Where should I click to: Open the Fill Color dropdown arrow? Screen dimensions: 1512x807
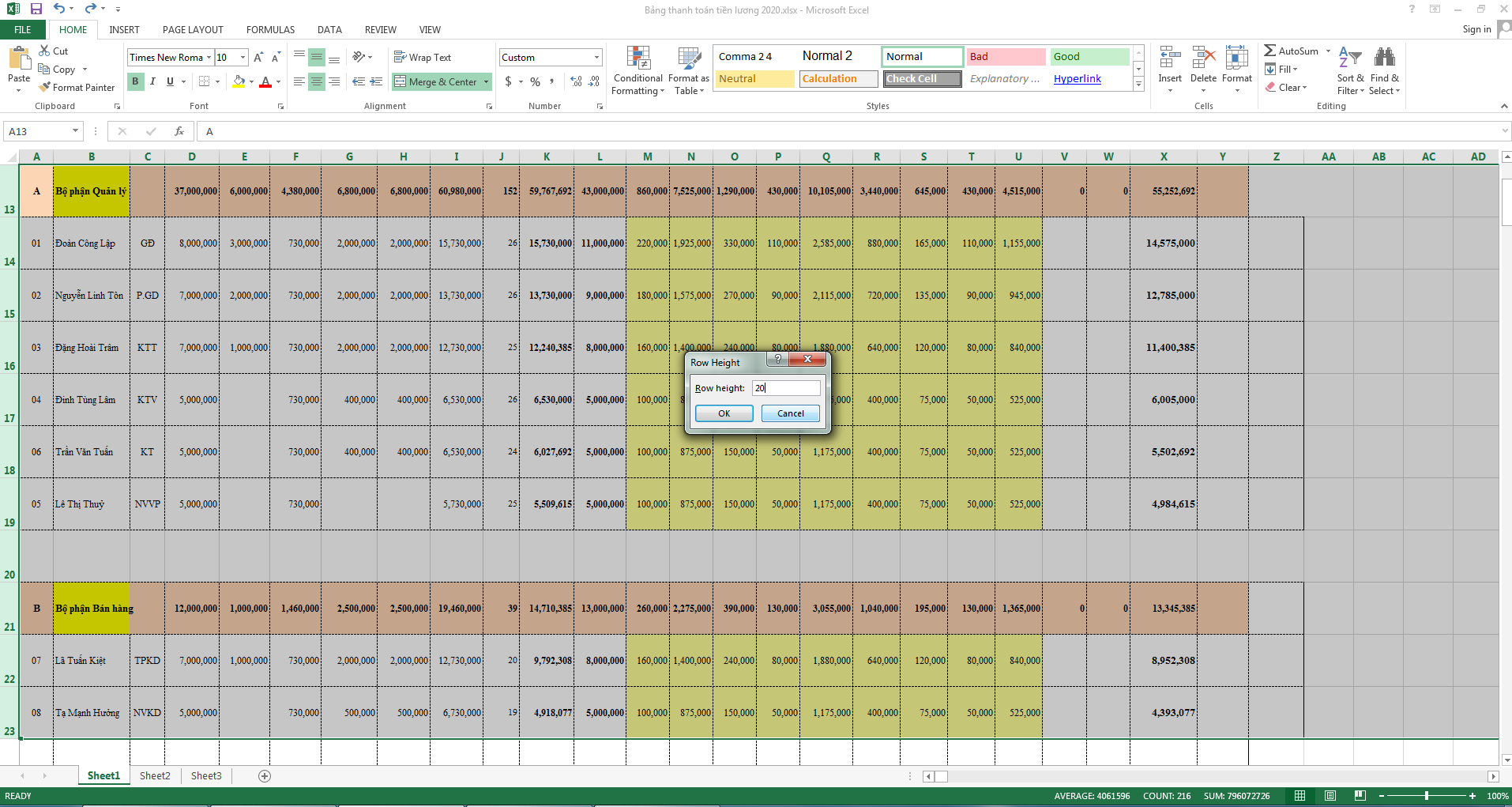point(250,81)
